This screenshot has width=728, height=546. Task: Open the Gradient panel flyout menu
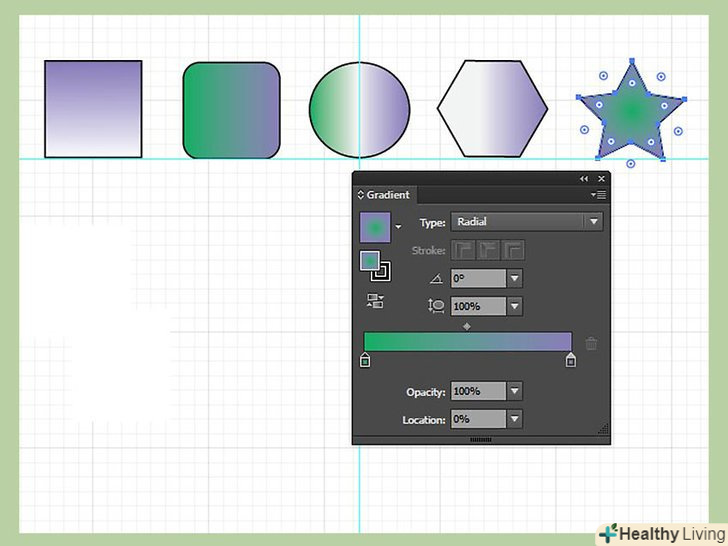[598, 195]
